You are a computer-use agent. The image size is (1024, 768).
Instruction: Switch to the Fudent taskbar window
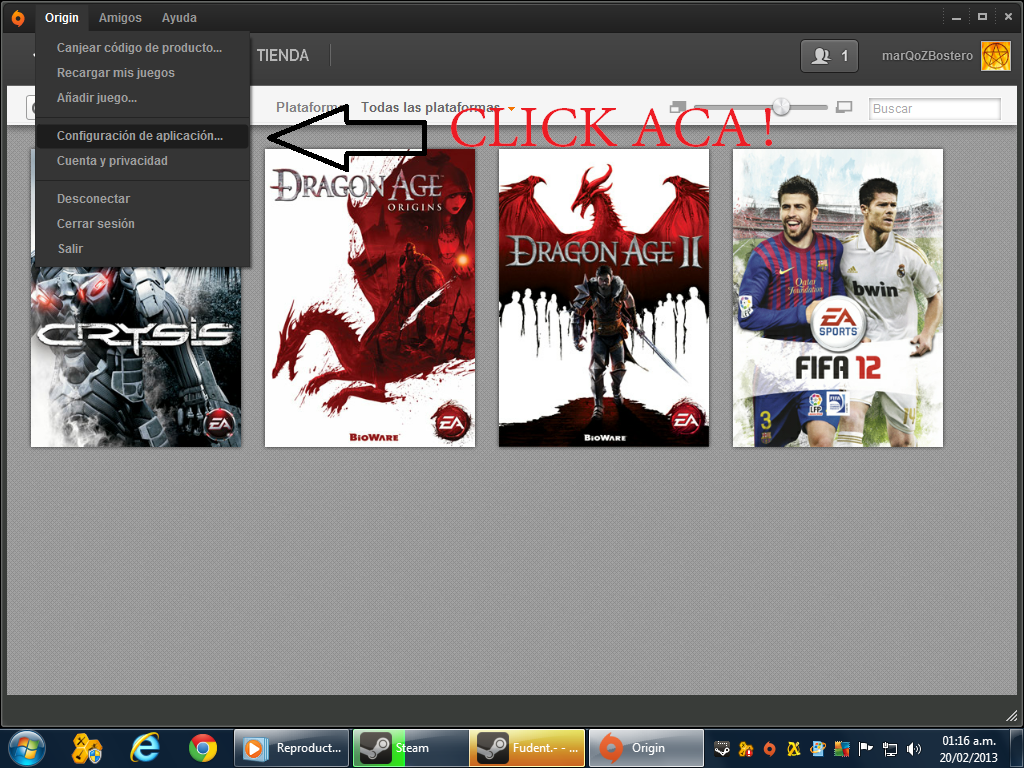tap(527, 748)
